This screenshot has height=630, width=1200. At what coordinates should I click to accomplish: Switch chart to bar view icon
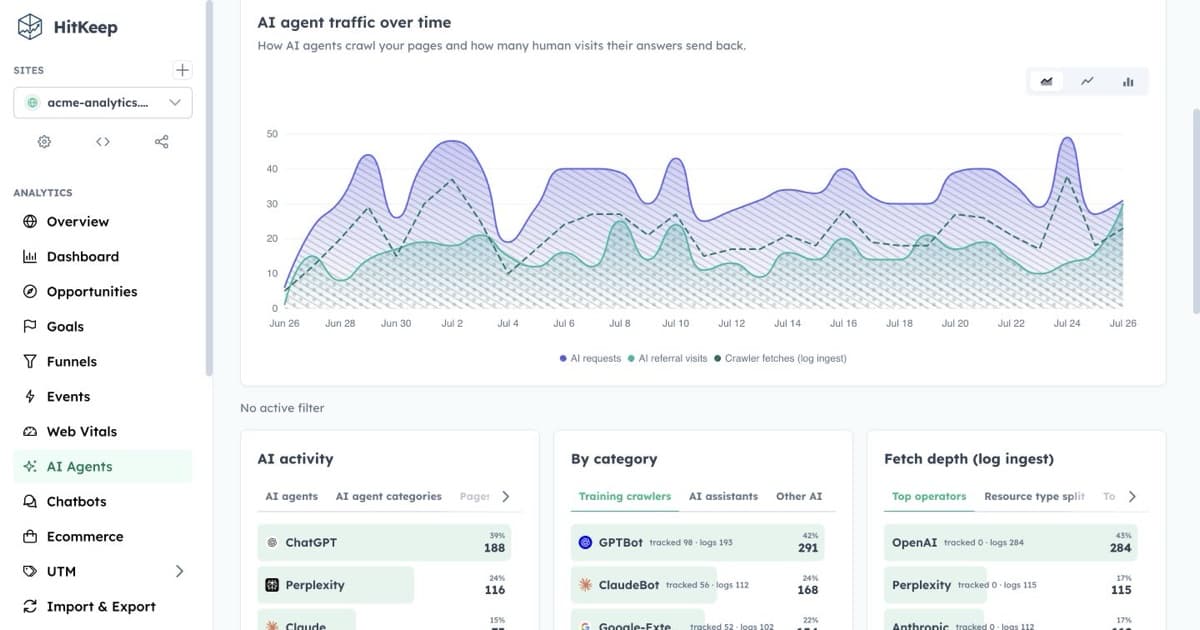point(1128,82)
